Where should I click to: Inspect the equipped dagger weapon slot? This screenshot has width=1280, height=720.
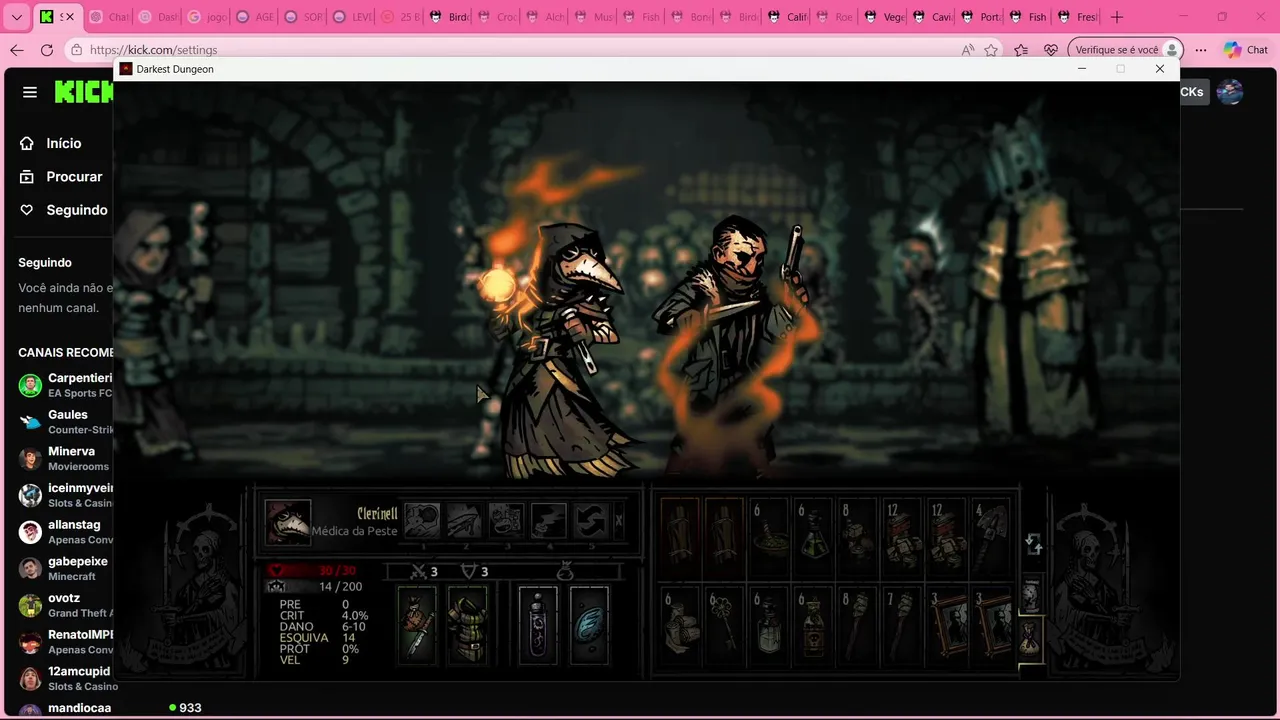(x=417, y=625)
